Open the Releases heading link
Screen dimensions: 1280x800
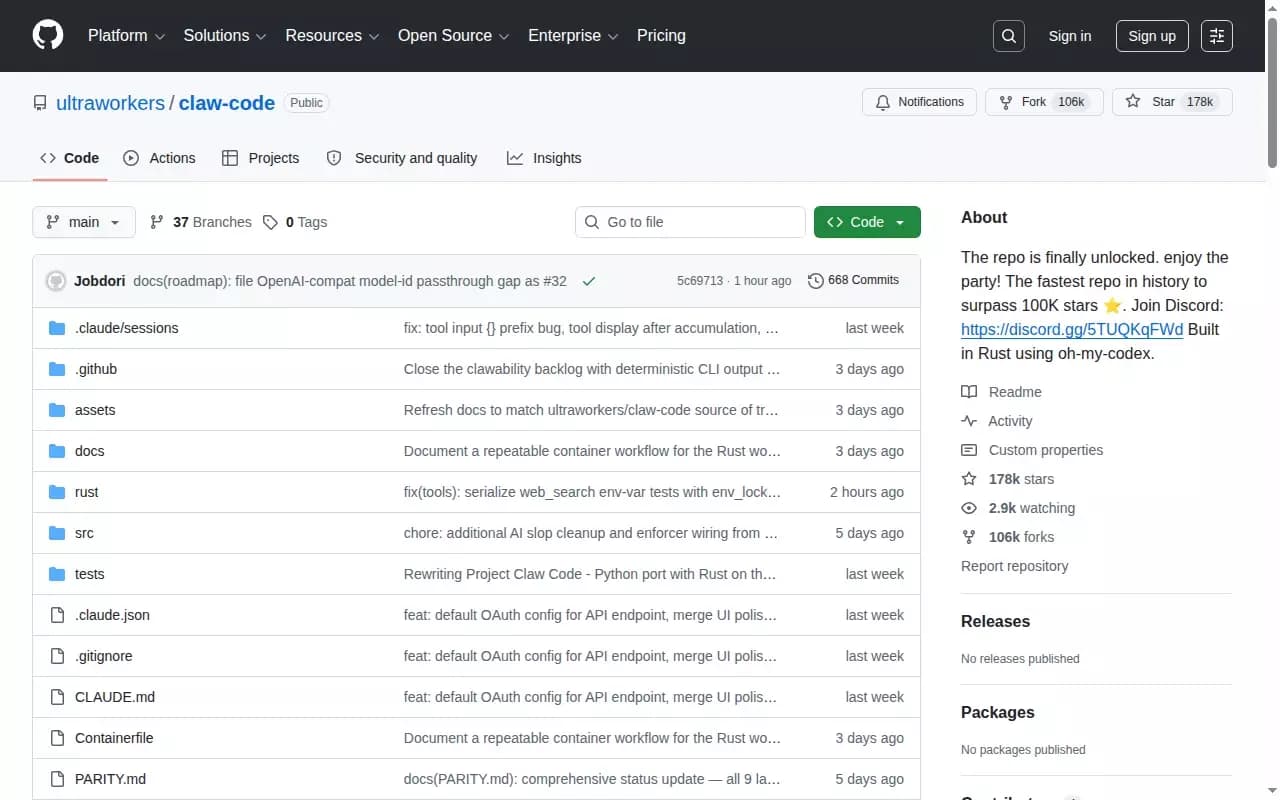[x=995, y=621]
